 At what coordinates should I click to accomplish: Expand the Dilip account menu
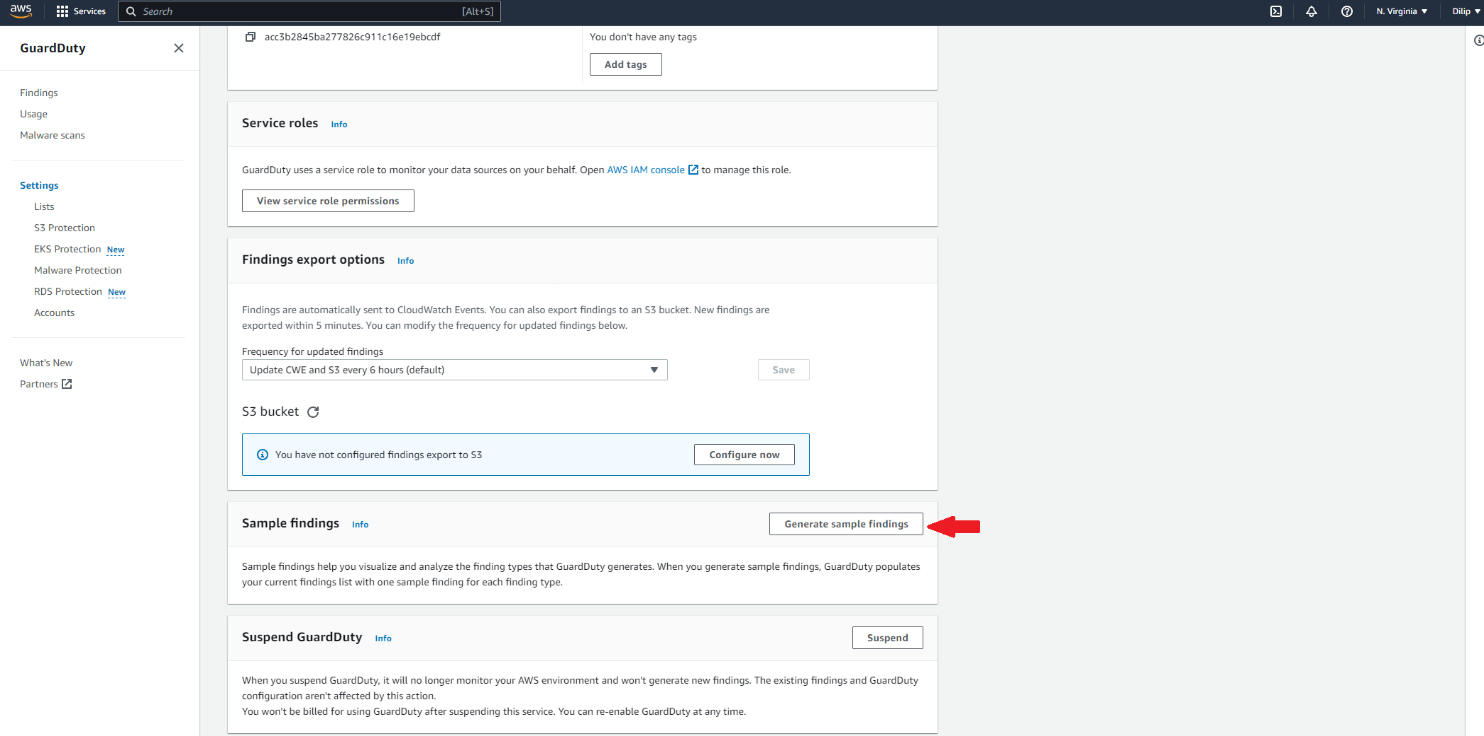pos(1466,12)
